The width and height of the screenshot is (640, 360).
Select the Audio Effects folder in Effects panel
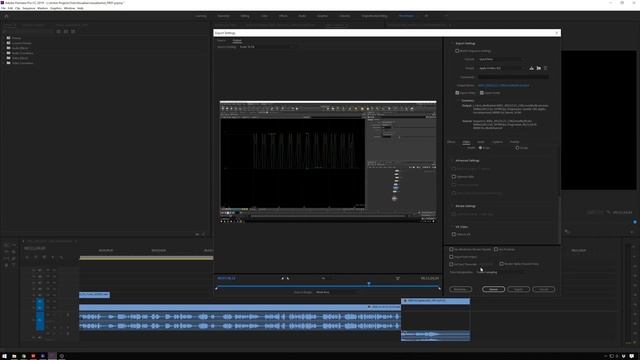click(x=20, y=48)
